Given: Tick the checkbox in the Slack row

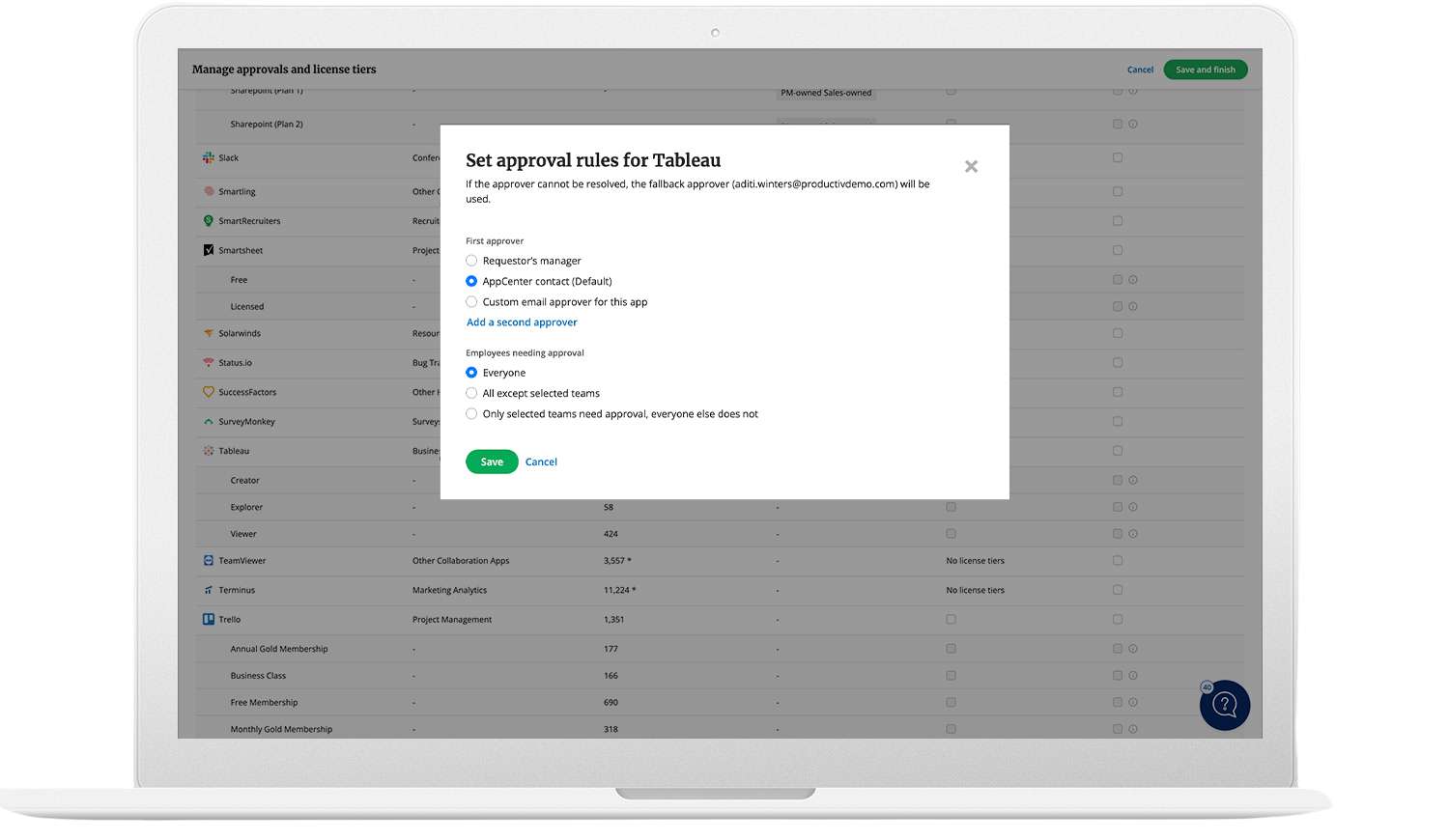Looking at the screenshot, I should pos(1118,157).
